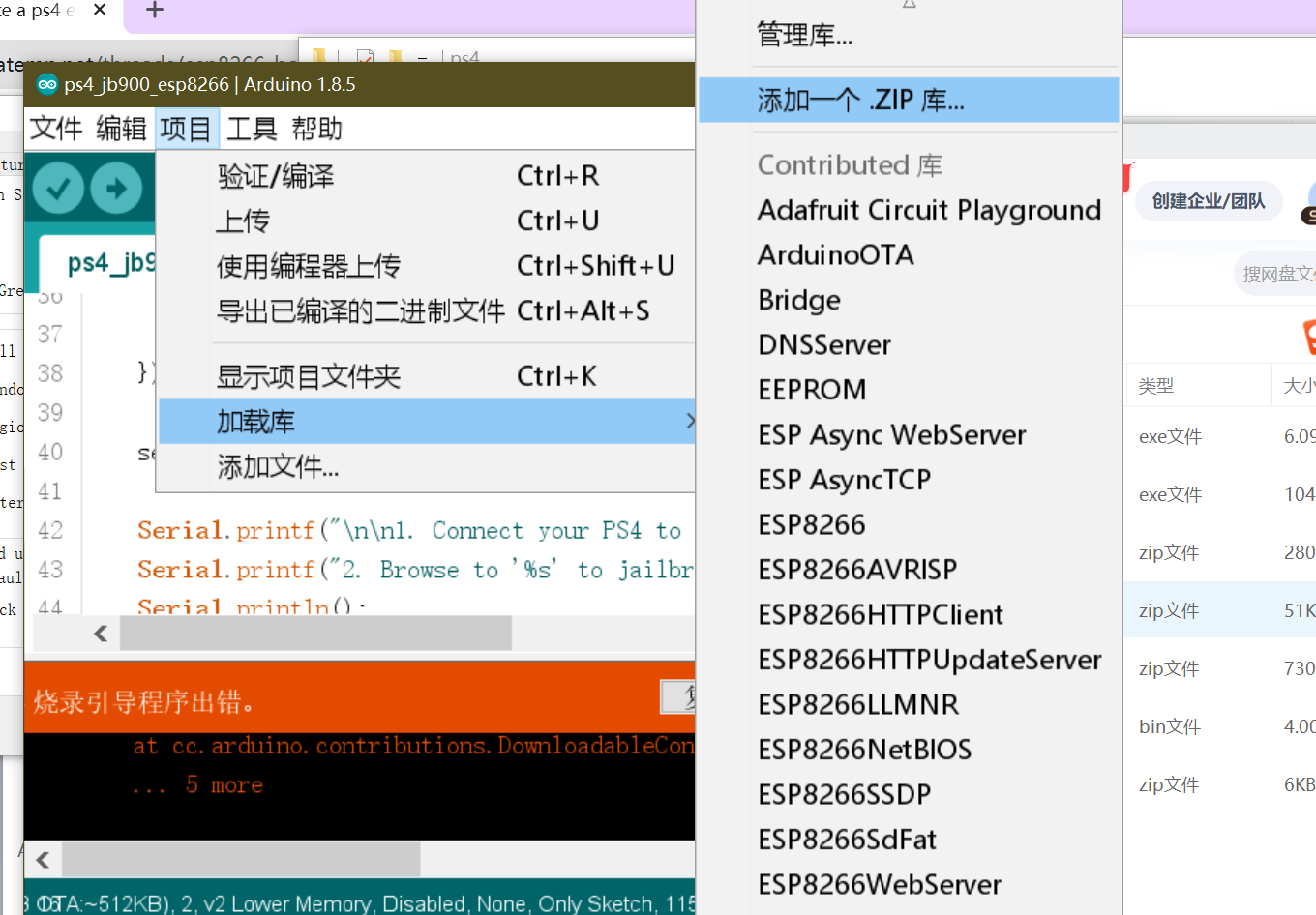Choose 添加文件... entry
The height and width of the screenshot is (915, 1316).
(x=426, y=467)
